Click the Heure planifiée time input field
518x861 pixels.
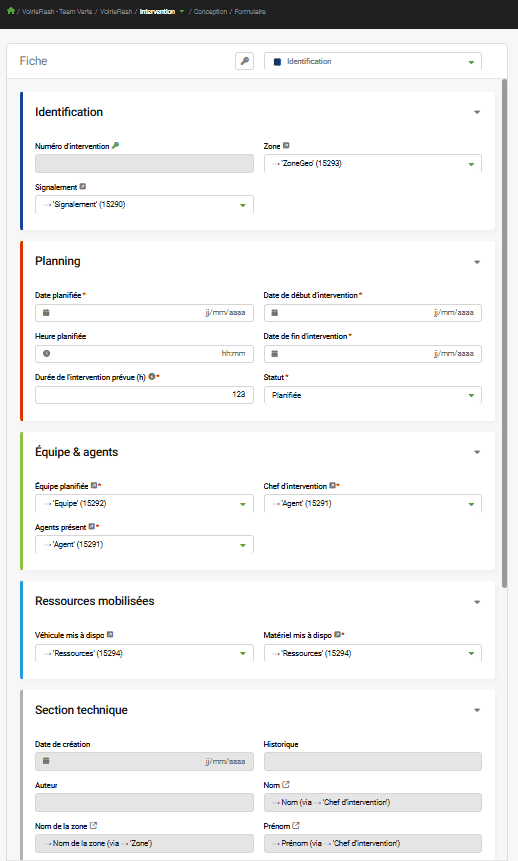click(144, 354)
